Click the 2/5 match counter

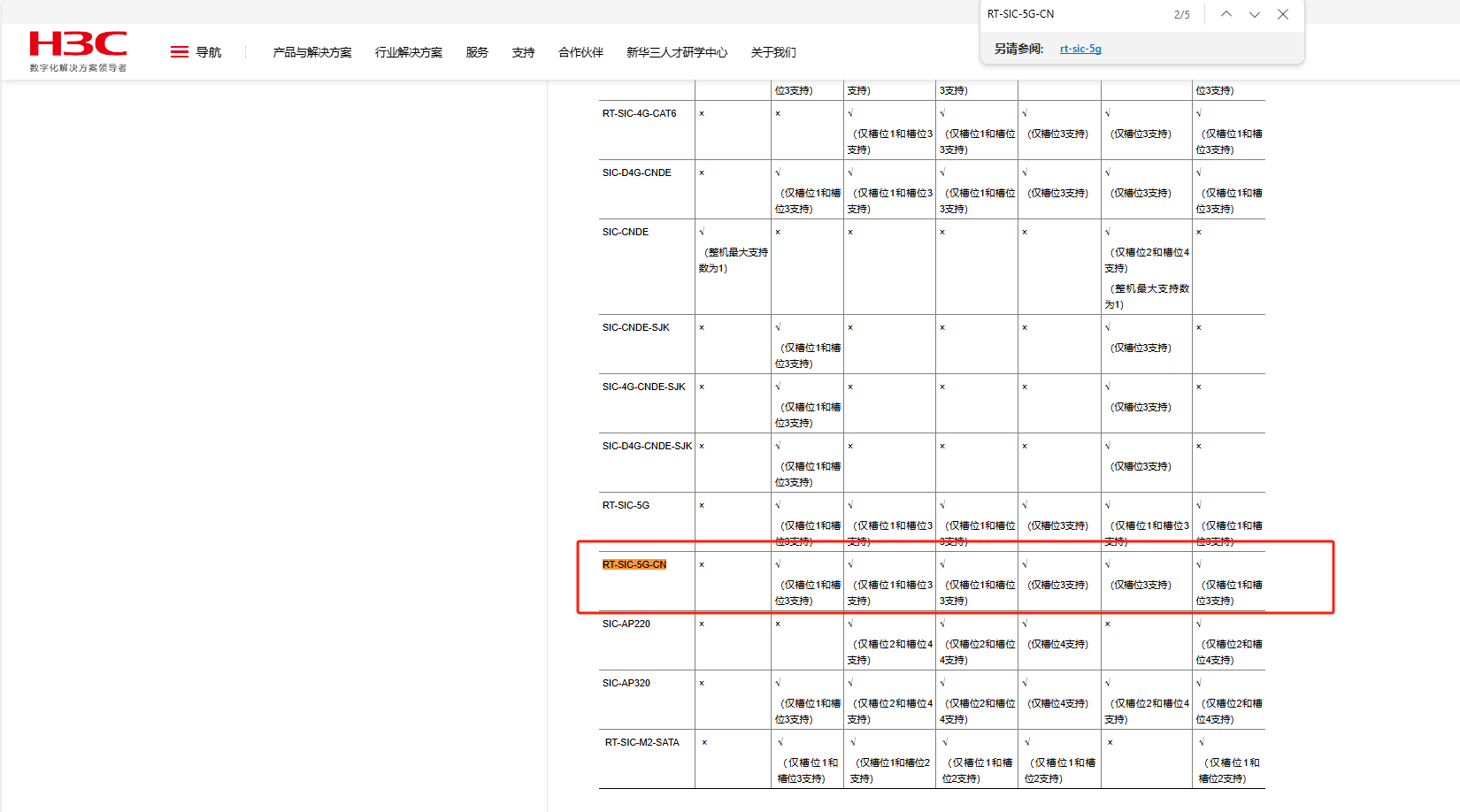click(x=1182, y=15)
